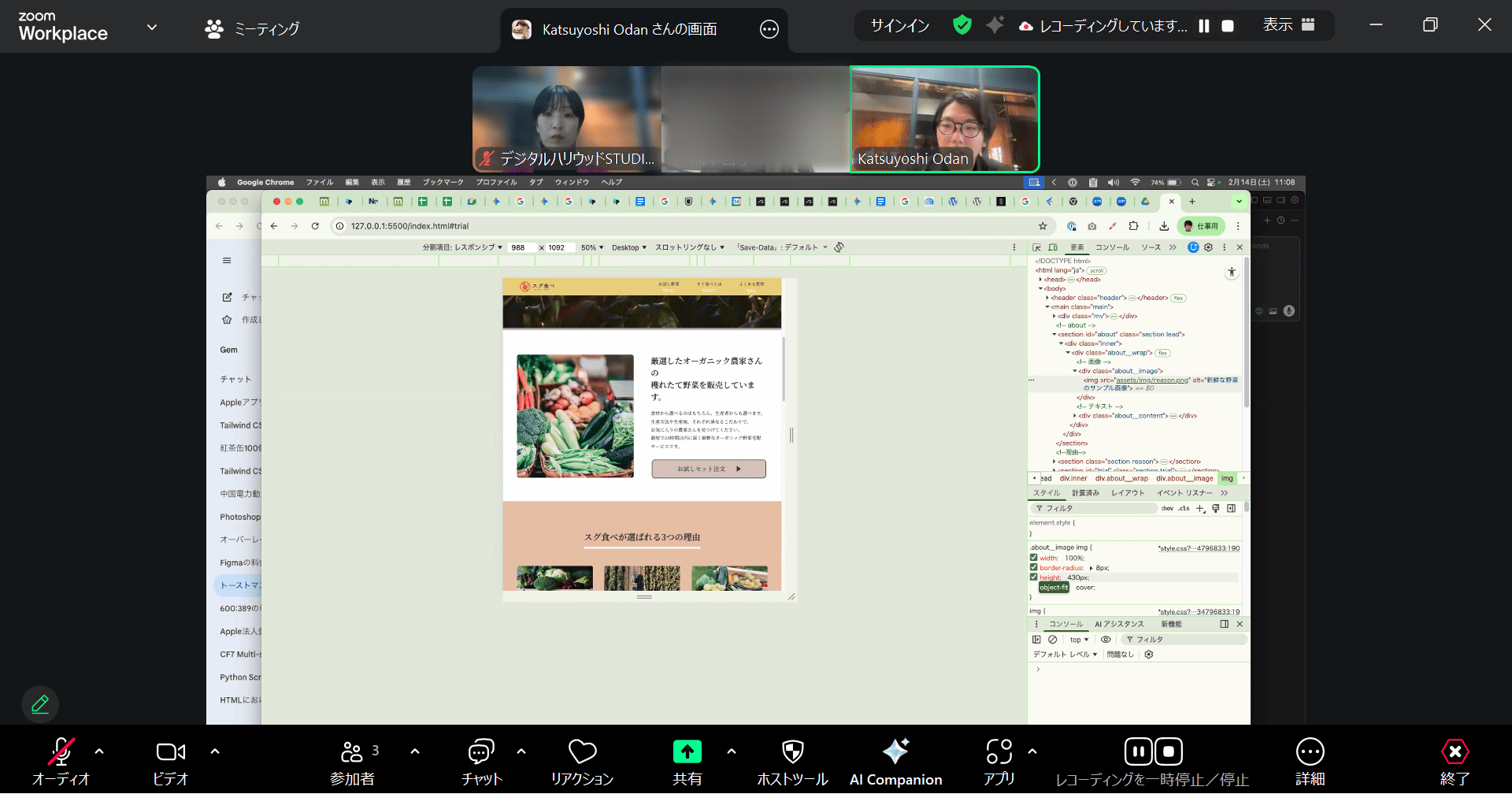Click the 終了 end meeting button
The height and width of the screenshot is (794, 1512).
pyautogui.click(x=1455, y=752)
